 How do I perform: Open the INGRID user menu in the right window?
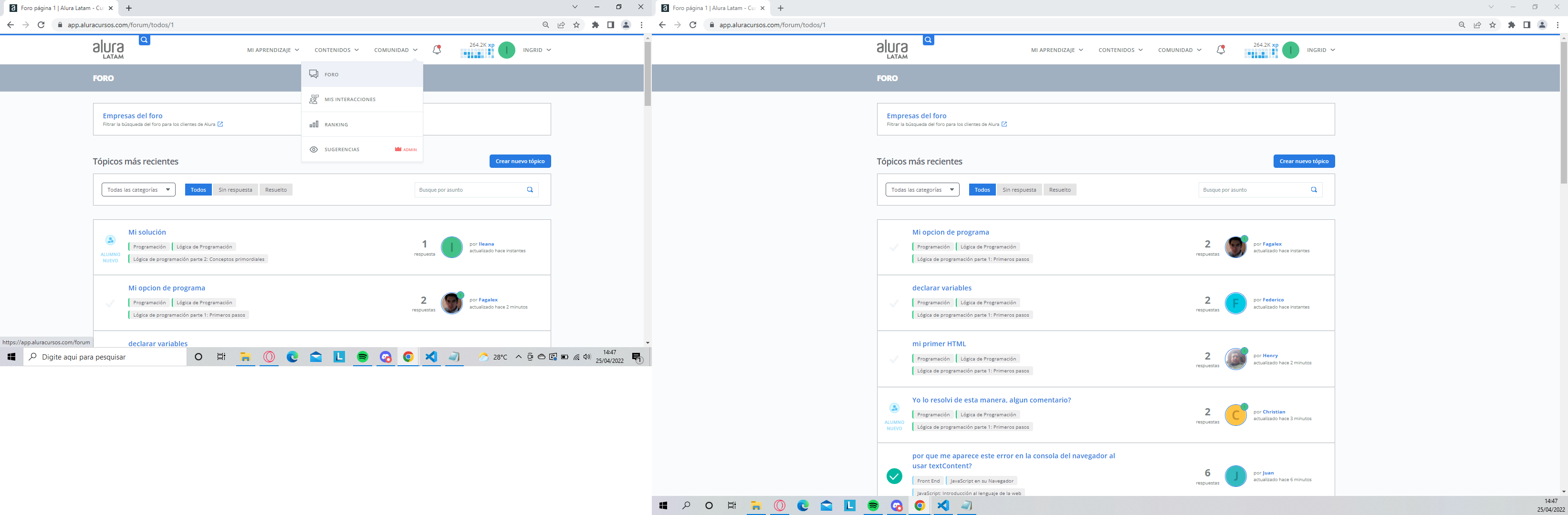[x=1321, y=50]
